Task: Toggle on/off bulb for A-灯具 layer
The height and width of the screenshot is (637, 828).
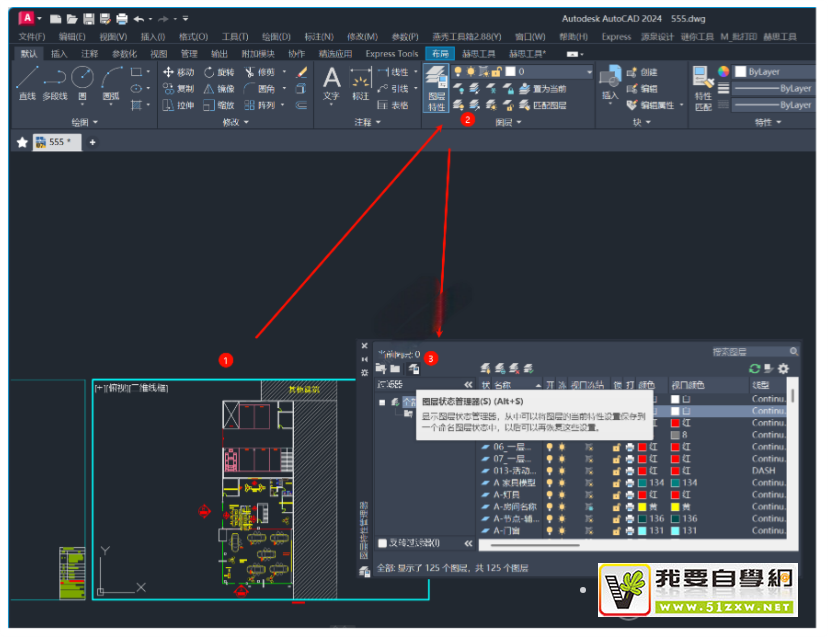Action: click(548, 494)
